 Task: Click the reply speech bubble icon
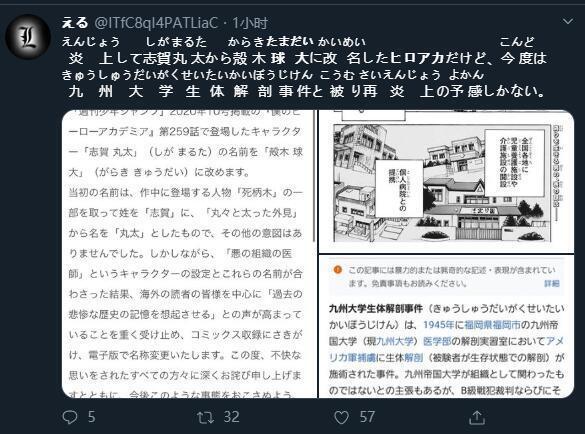(70, 417)
